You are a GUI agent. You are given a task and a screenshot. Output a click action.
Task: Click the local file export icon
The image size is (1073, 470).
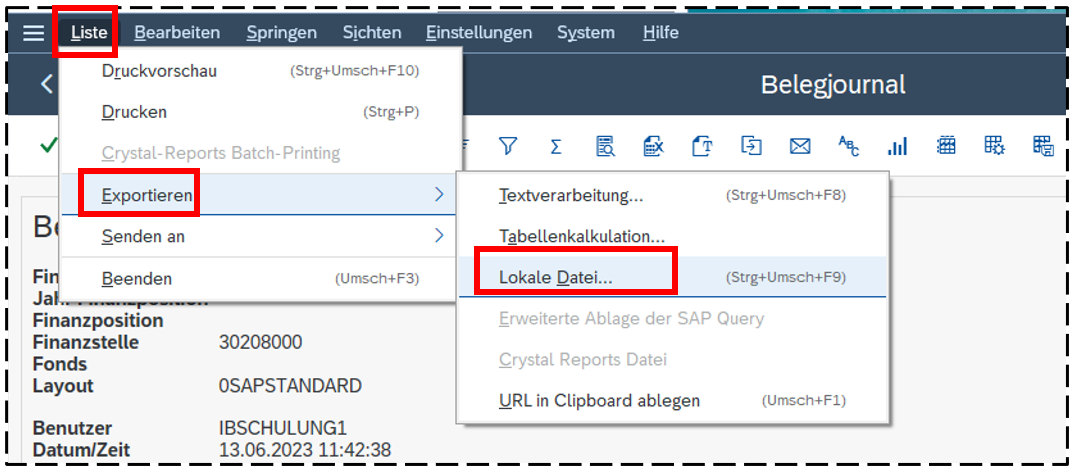[751, 146]
